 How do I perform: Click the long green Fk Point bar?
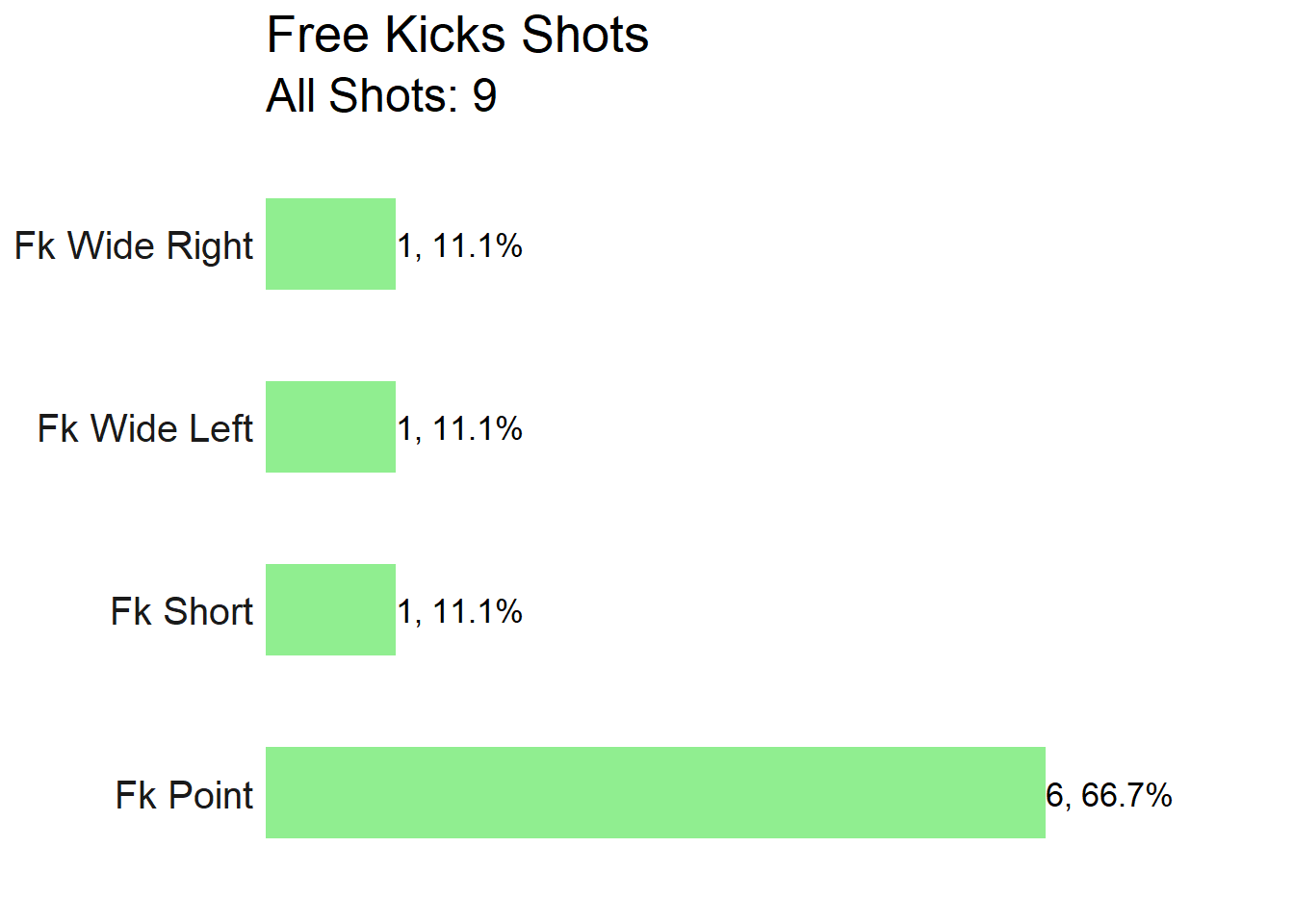tap(656, 792)
